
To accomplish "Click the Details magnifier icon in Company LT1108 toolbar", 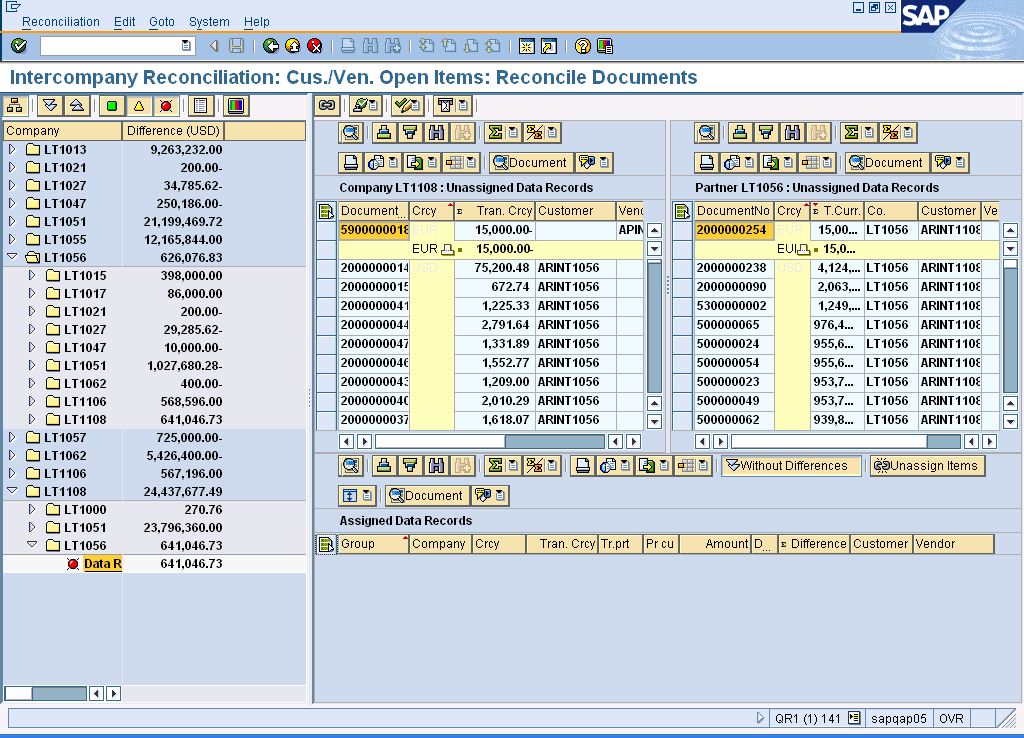I will tap(351, 133).
